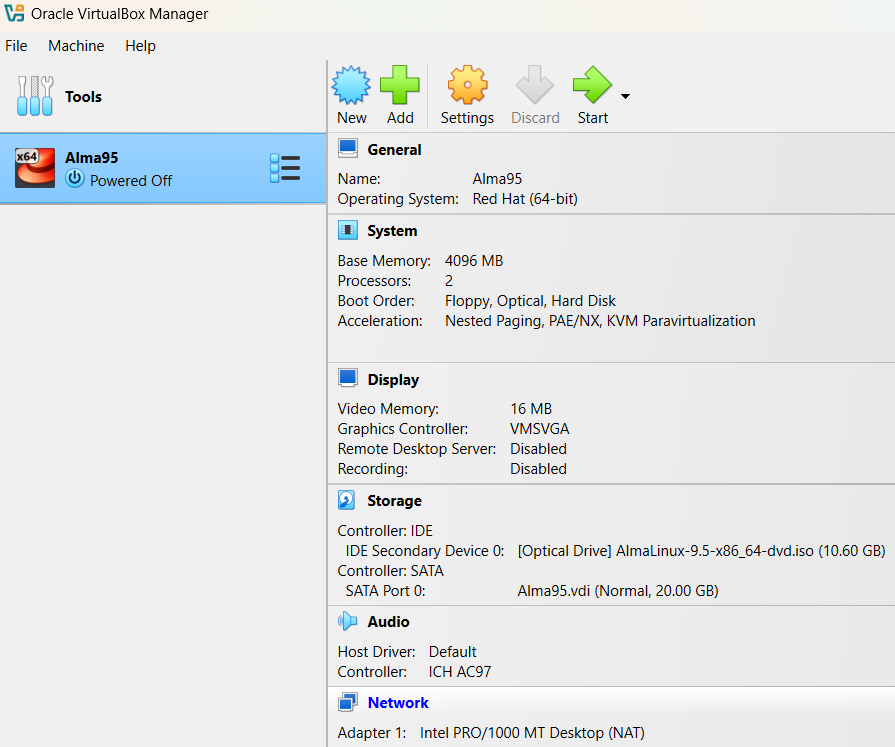Open the File menu

(x=16, y=46)
